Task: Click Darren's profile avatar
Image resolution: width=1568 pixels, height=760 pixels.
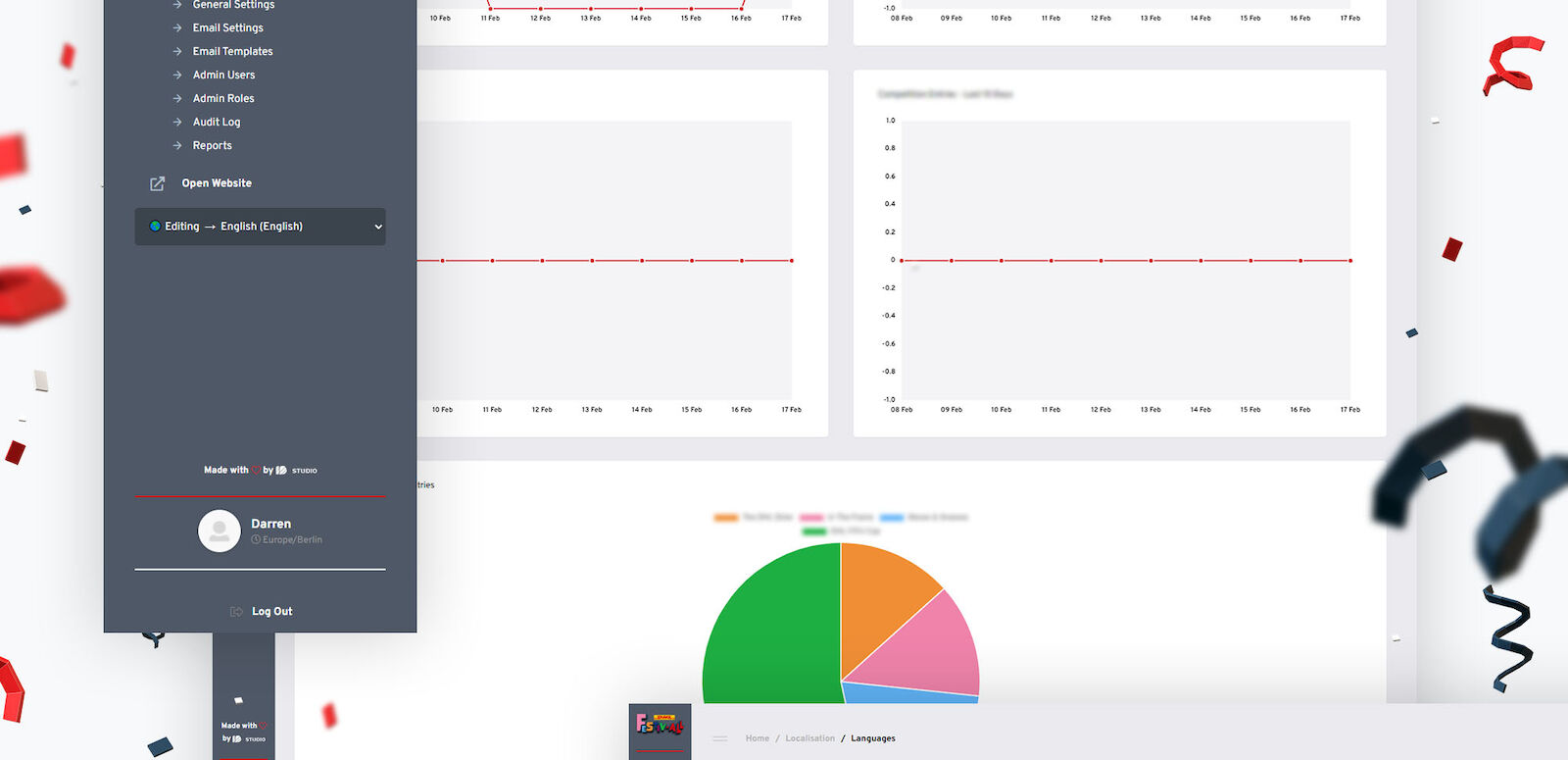Action: pyautogui.click(x=220, y=531)
